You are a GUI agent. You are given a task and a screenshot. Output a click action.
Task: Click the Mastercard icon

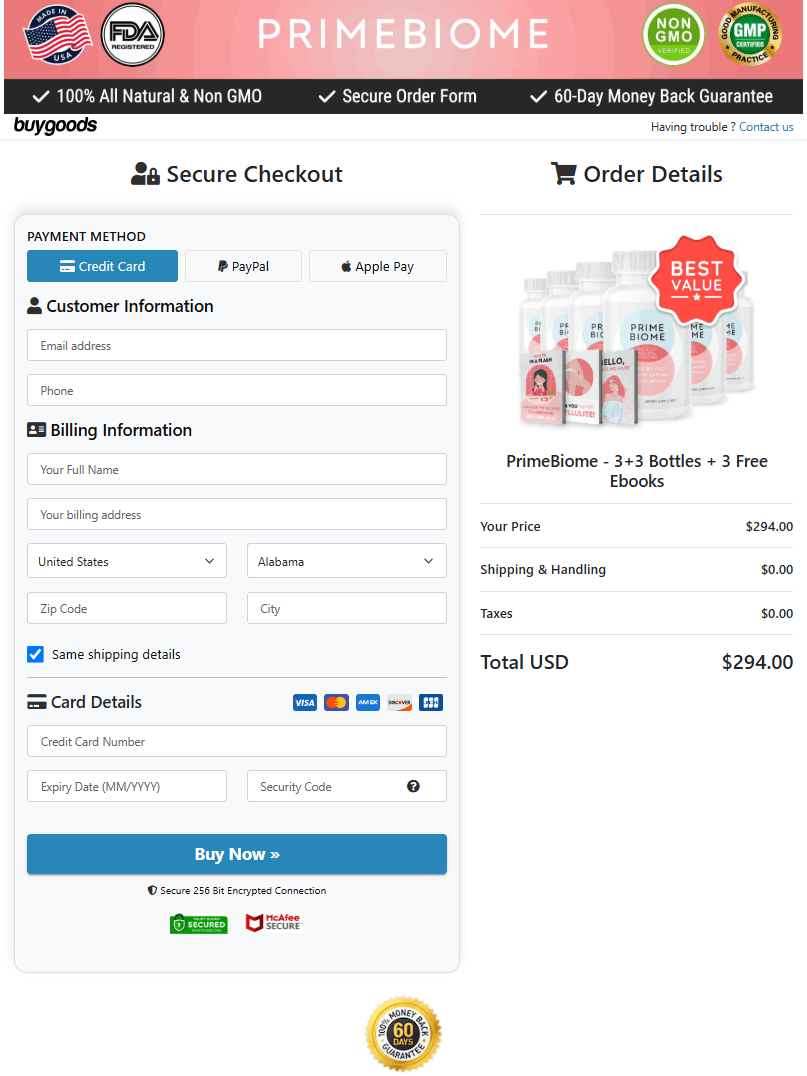pyautogui.click(x=336, y=703)
